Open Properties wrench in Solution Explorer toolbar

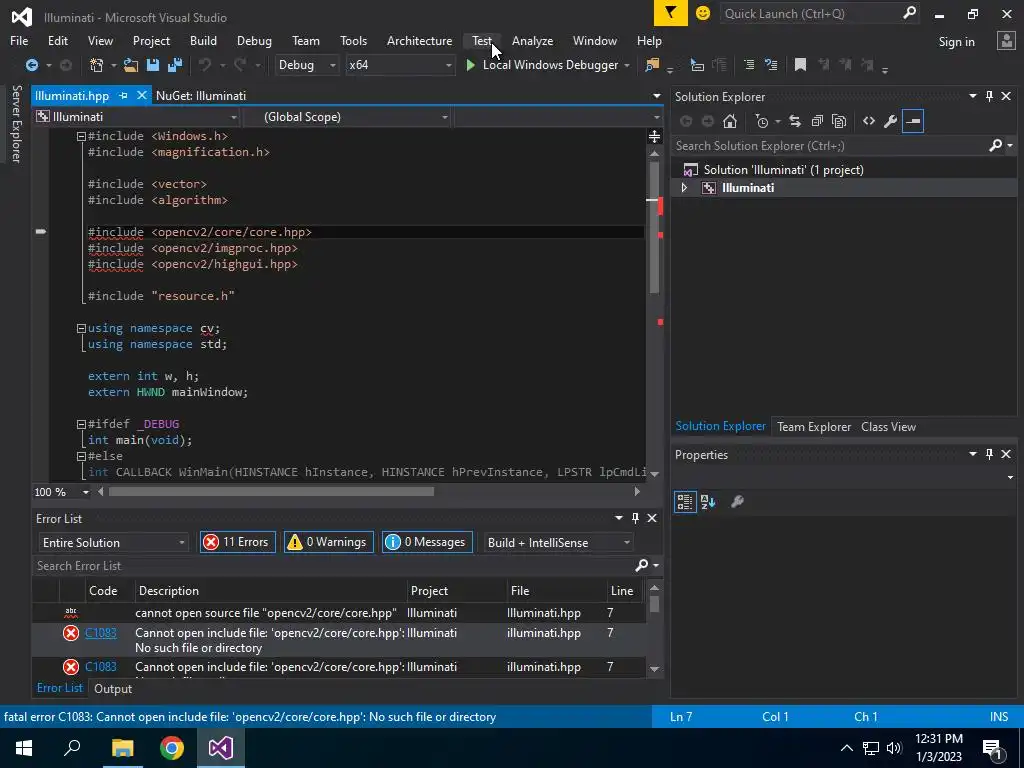[x=890, y=121]
